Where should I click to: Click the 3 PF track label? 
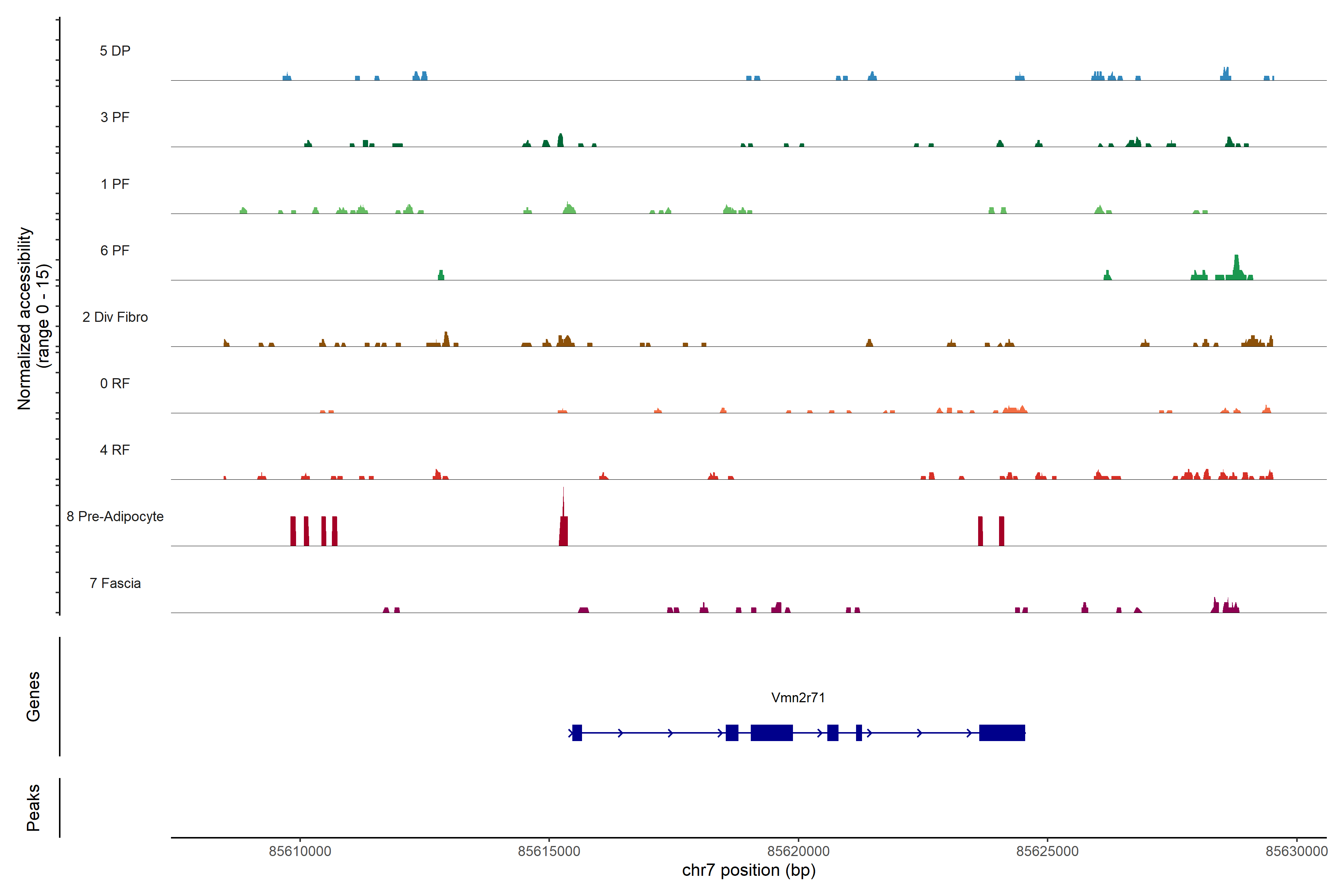[x=115, y=117]
